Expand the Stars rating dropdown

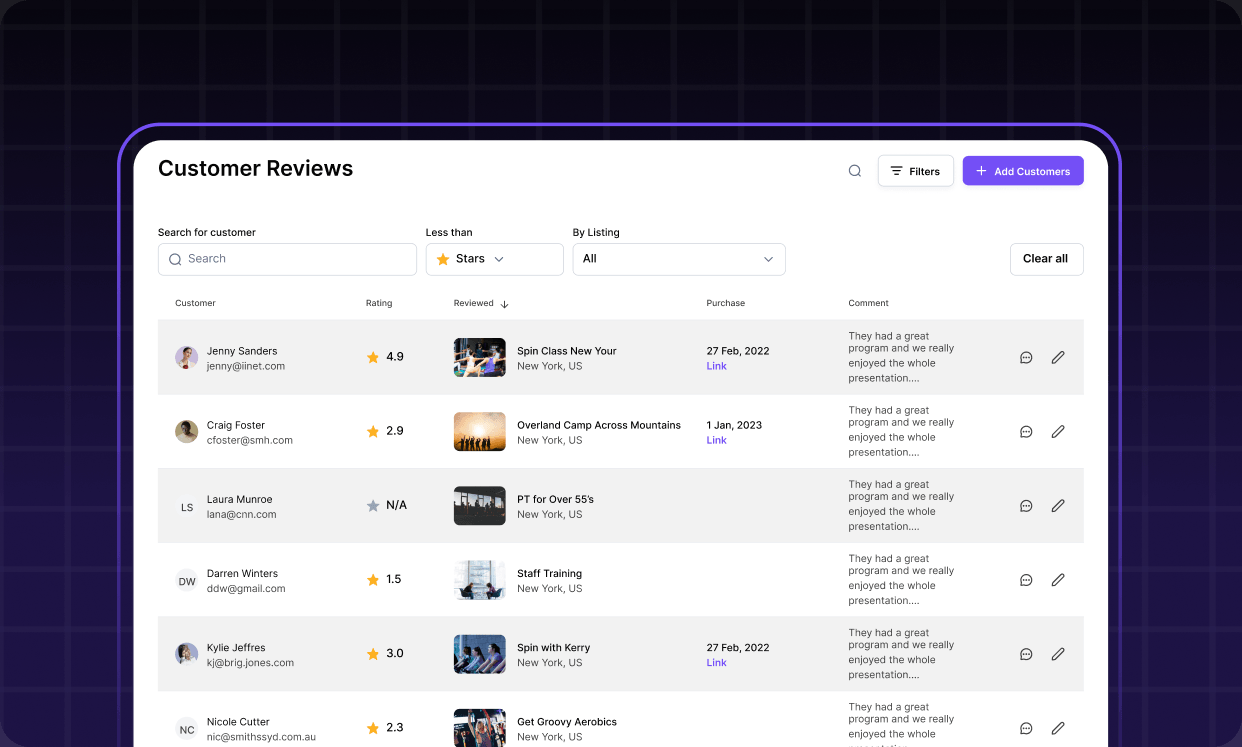(494, 259)
